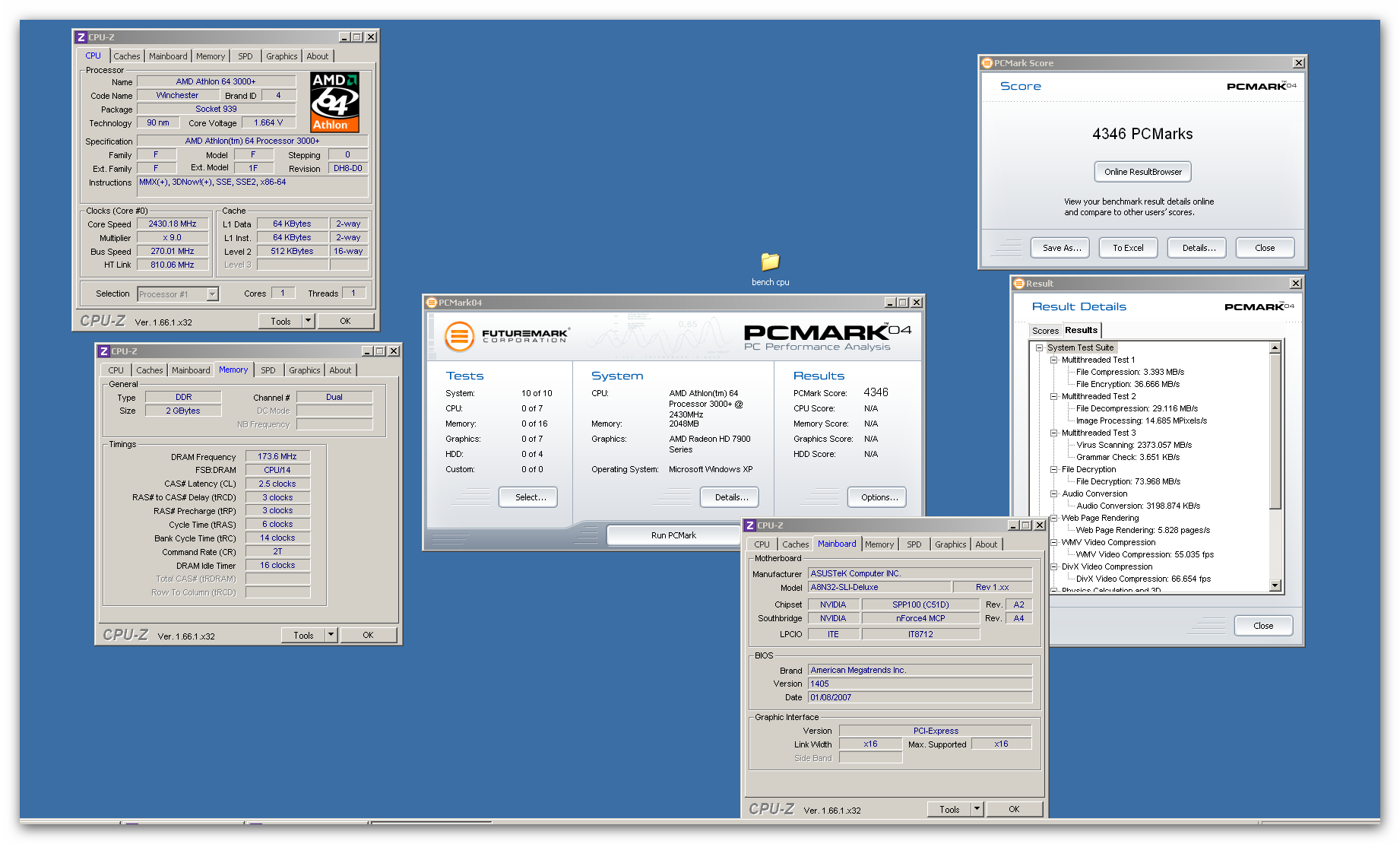Click the AMD Athlon 64 logo image

point(334,102)
